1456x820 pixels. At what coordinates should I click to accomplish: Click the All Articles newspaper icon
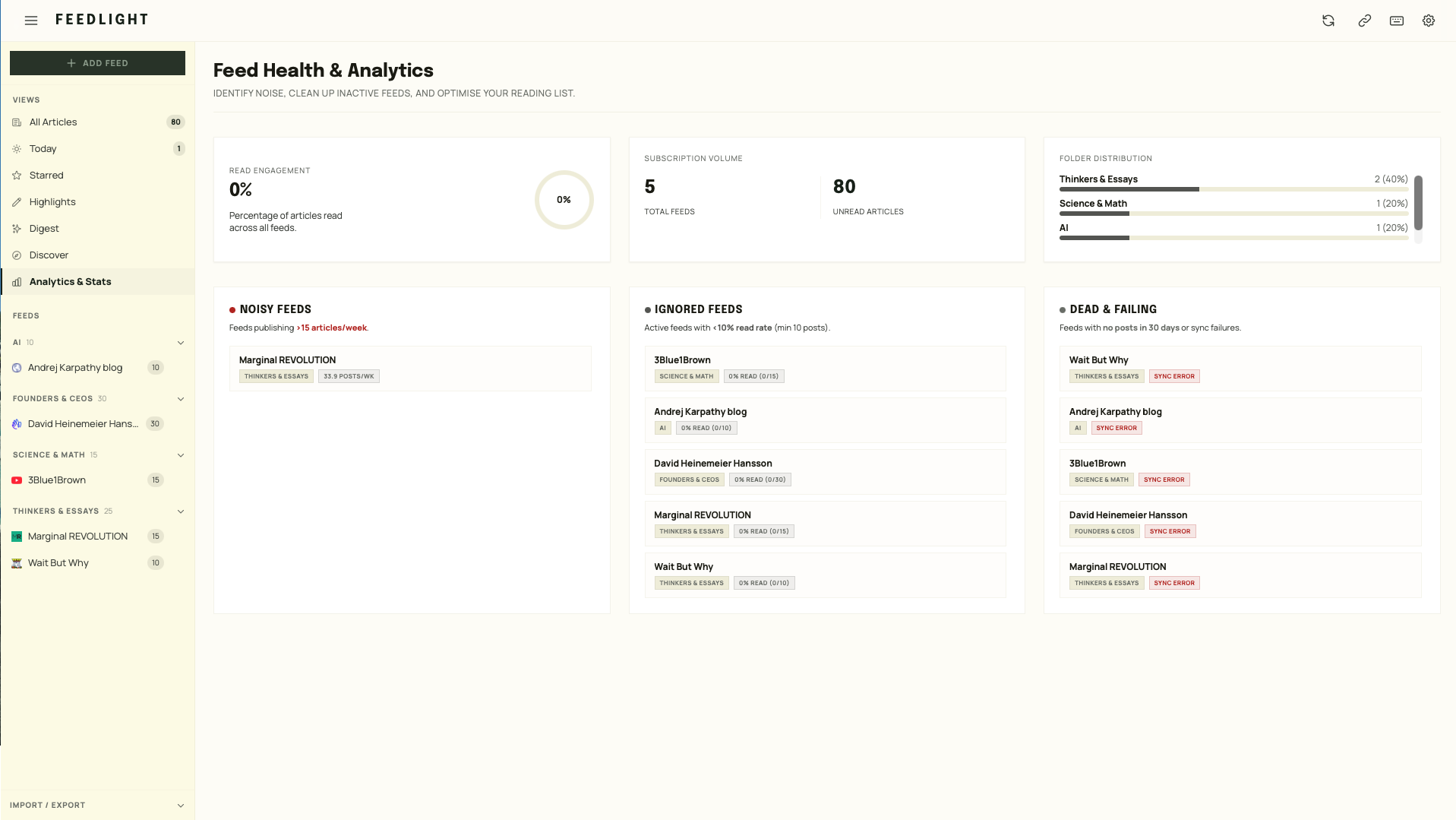click(17, 122)
